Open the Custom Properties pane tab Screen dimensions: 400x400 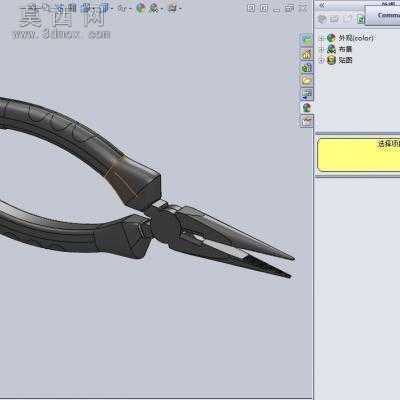click(306, 121)
